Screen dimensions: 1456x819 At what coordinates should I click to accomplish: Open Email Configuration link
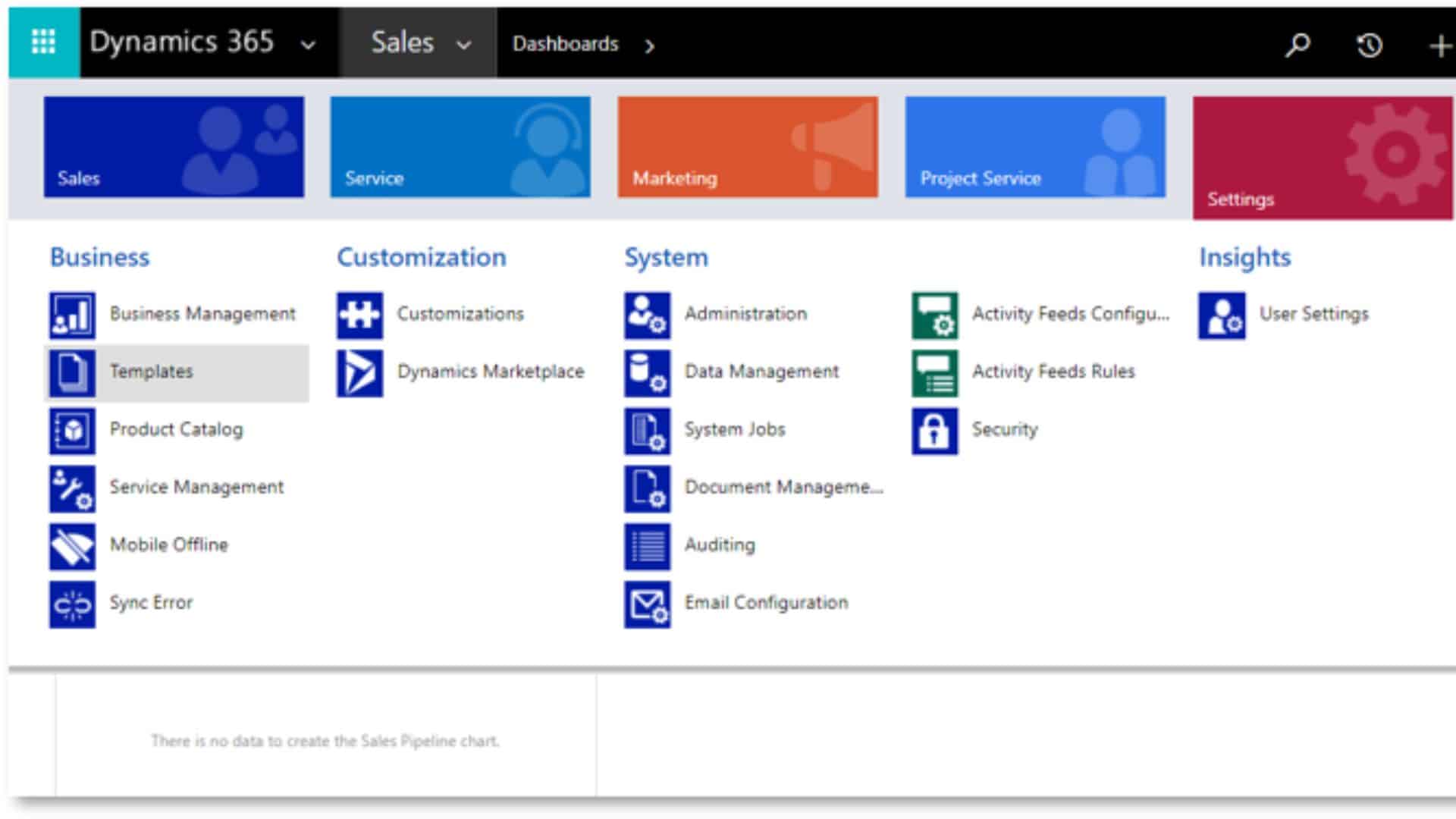(766, 602)
